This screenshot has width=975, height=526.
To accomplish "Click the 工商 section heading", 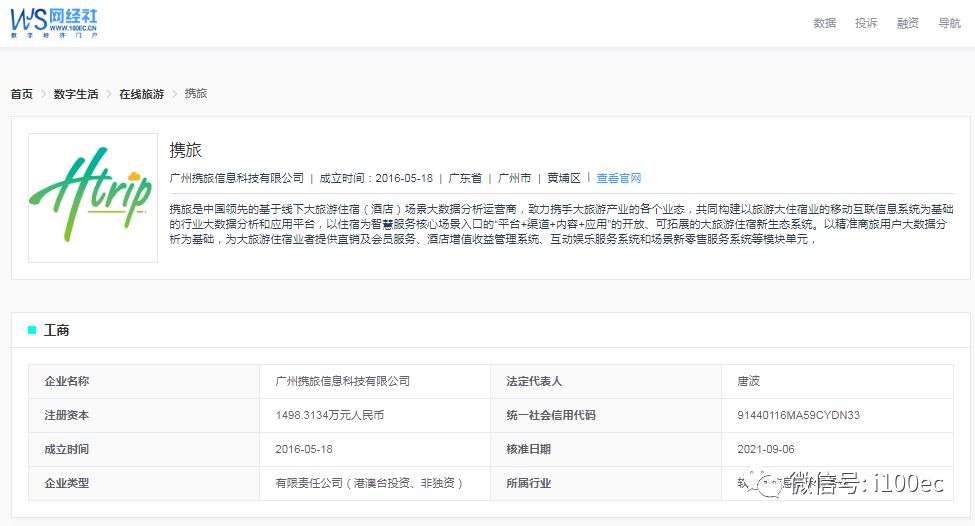I will point(56,330).
